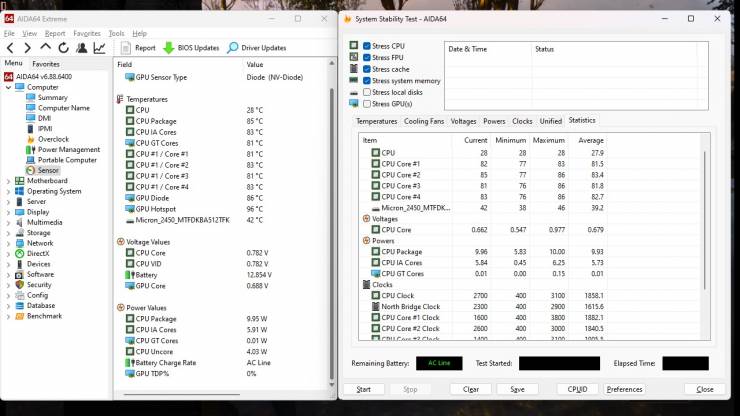Expand the Security tree node
This screenshot has height=416, width=740.
pos(8,285)
